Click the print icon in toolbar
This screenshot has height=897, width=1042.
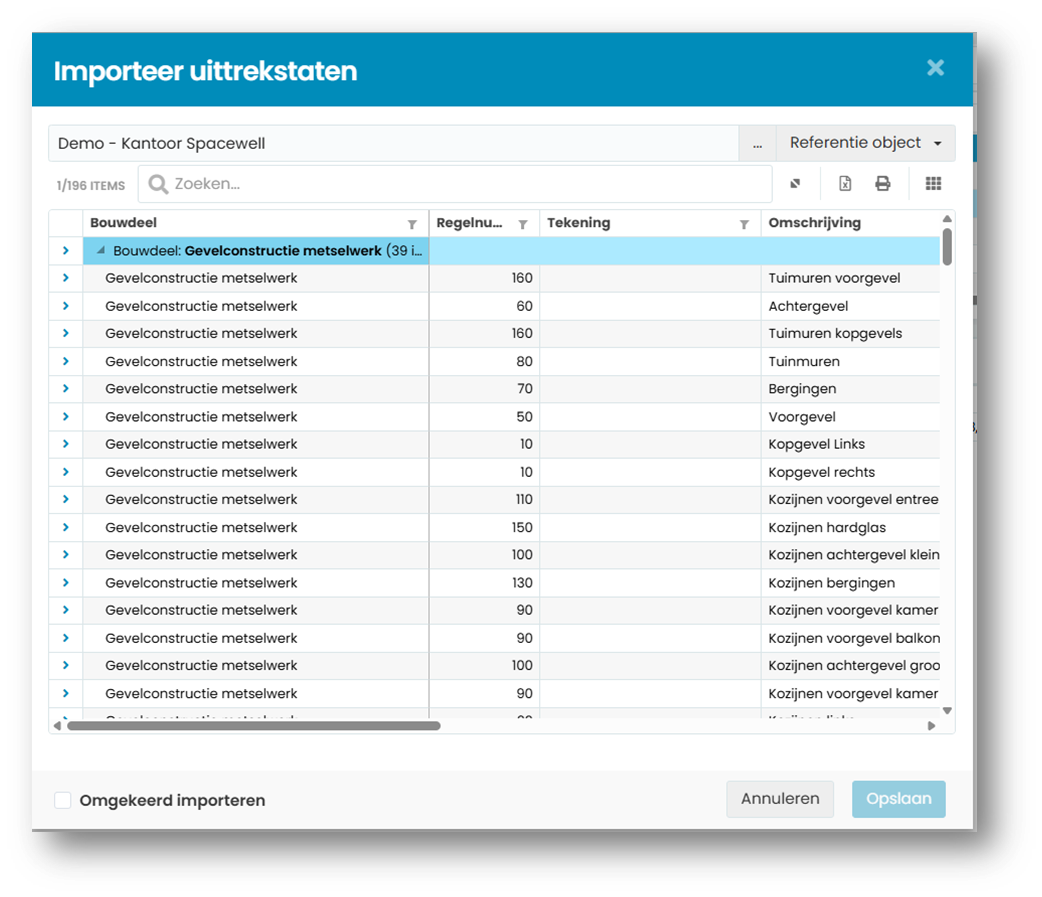(x=883, y=184)
